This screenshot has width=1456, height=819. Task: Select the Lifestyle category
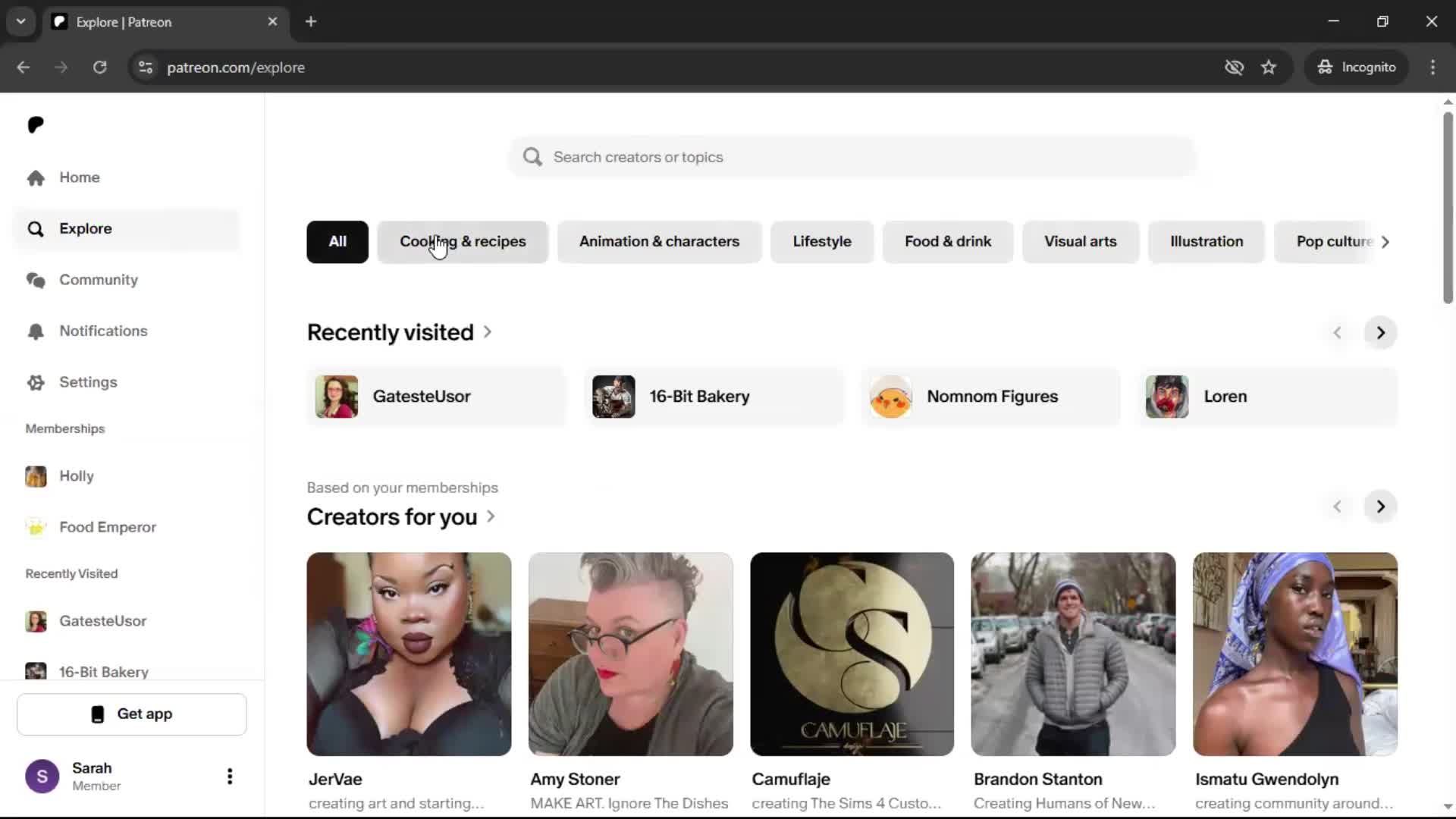tap(822, 242)
